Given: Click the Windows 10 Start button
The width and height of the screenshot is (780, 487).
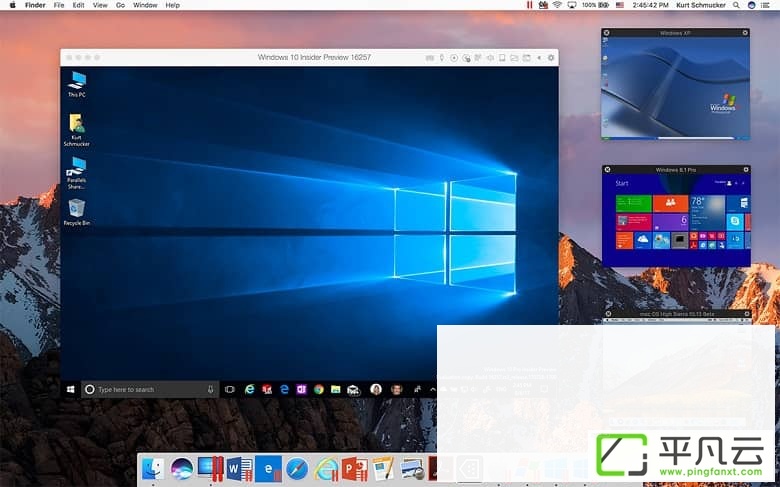Looking at the screenshot, I should 71,390.
